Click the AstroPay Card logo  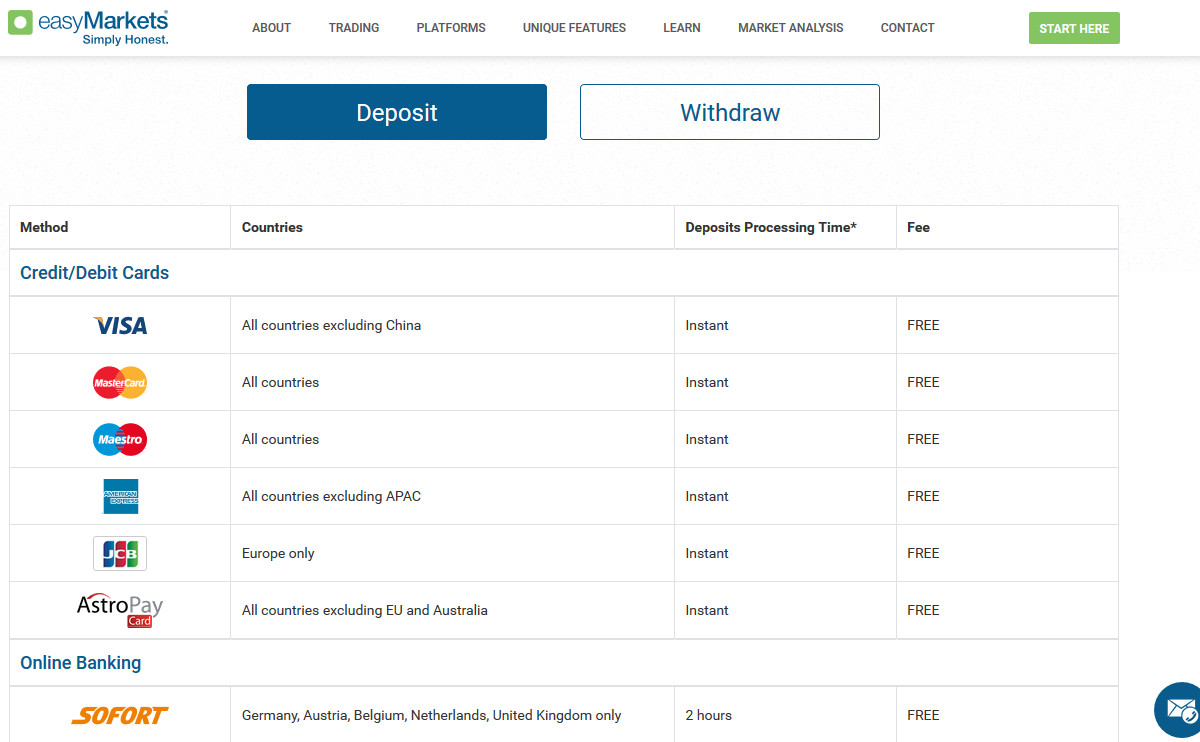[x=120, y=610]
